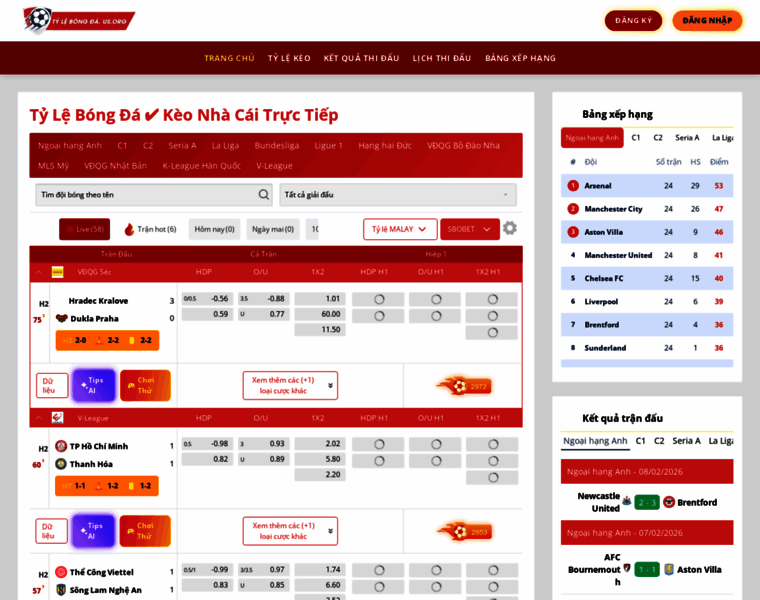Image resolution: width=760 pixels, height=600 pixels.
Task: Click the Brentford crest in results
Action: 669,502
